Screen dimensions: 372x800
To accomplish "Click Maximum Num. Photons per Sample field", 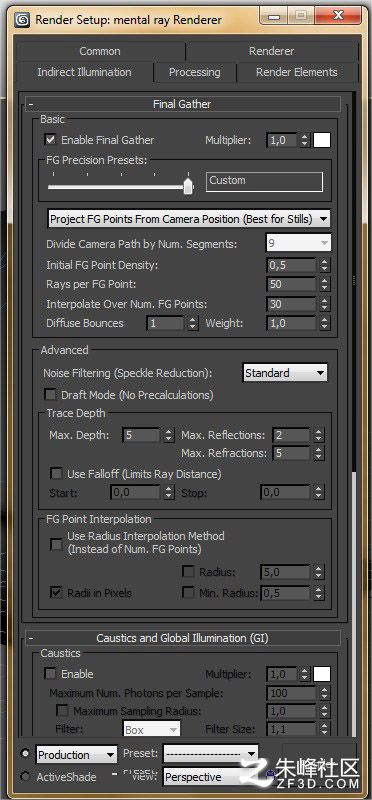I will click(291, 693).
